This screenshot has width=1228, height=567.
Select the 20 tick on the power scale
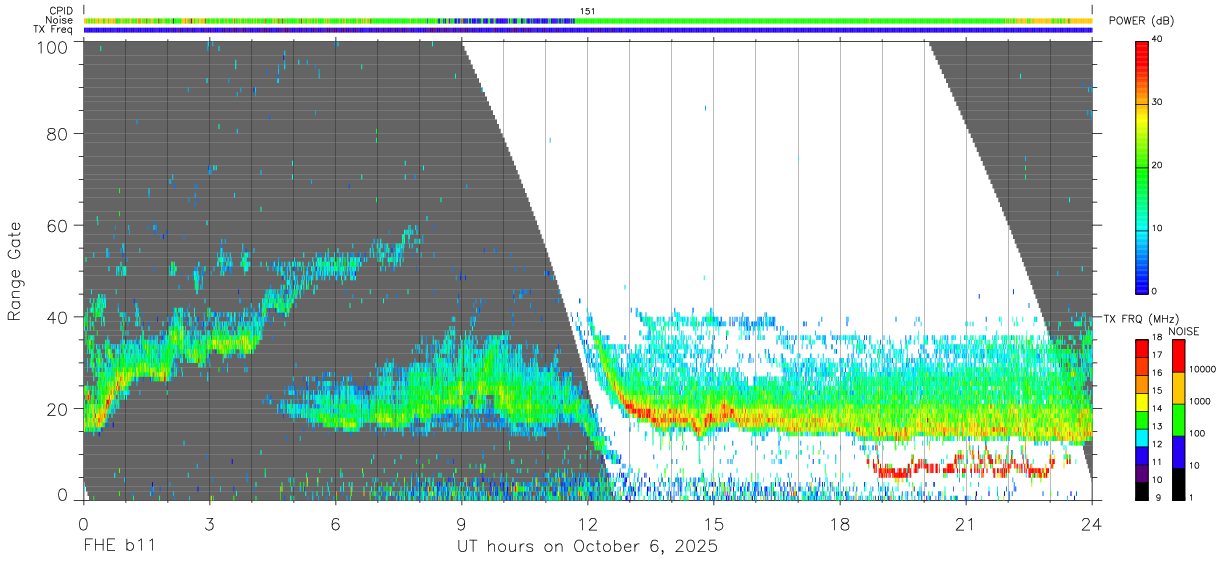(1157, 166)
